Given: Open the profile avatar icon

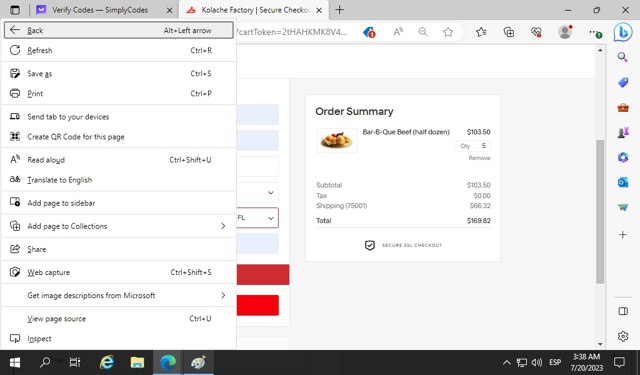Looking at the screenshot, I should (565, 32).
